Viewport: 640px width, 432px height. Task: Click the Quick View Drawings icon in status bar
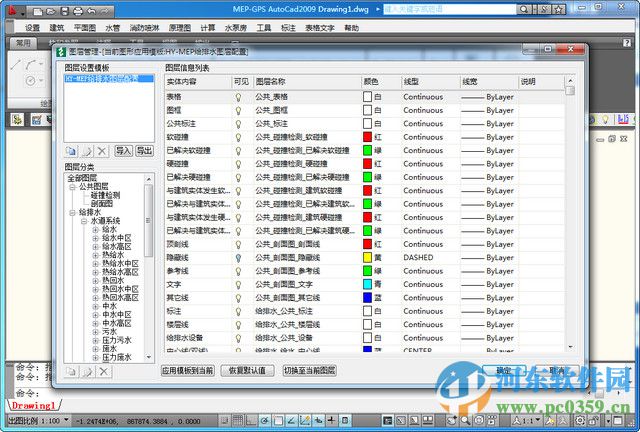pyautogui.click(x=427, y=420)
